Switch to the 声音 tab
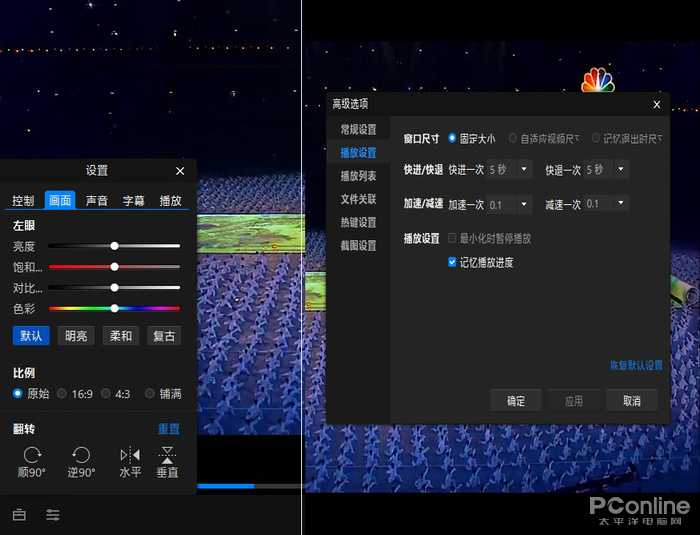700x535 pixels. coord(97,201)
